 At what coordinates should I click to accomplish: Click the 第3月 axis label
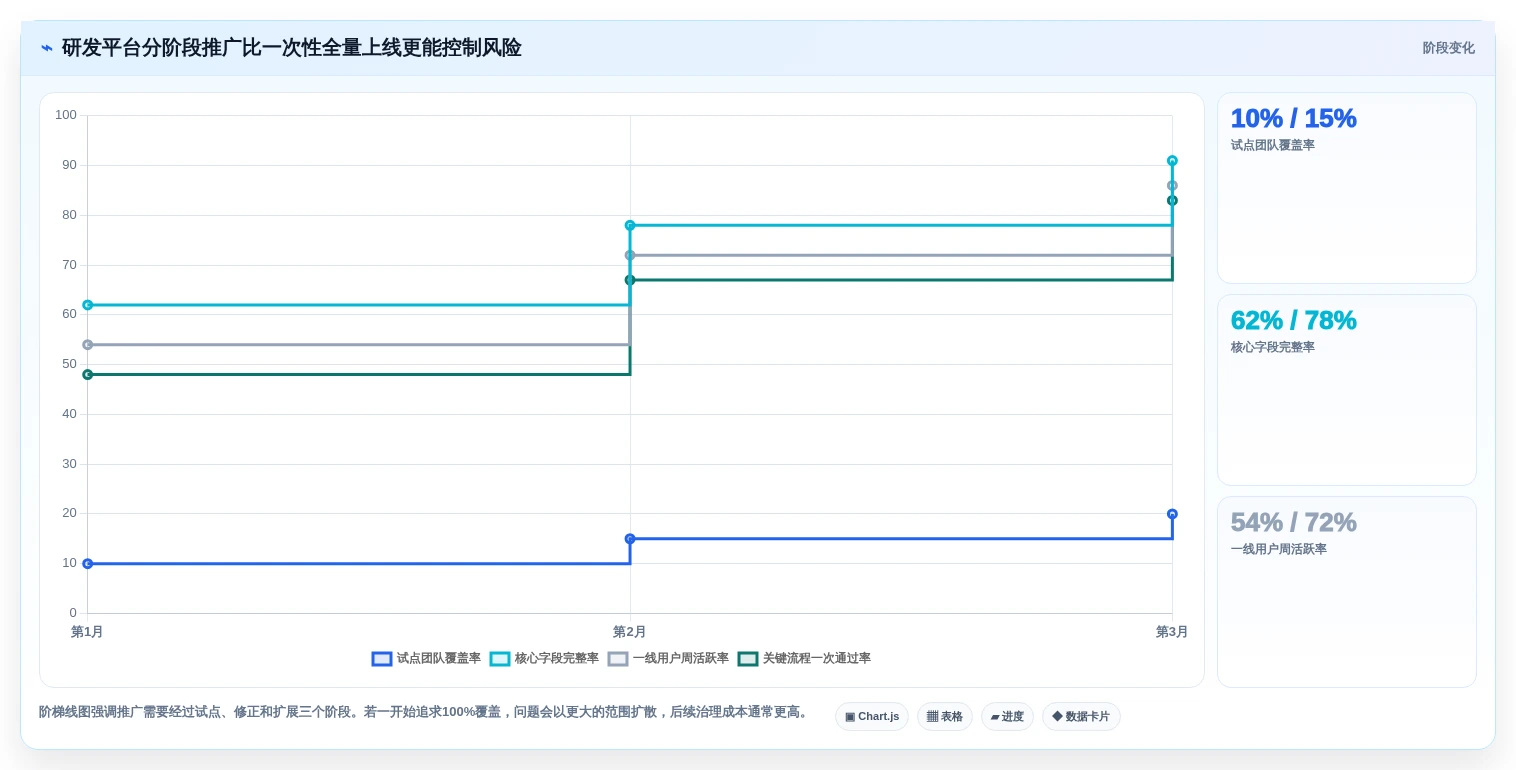pos(1172,632)
